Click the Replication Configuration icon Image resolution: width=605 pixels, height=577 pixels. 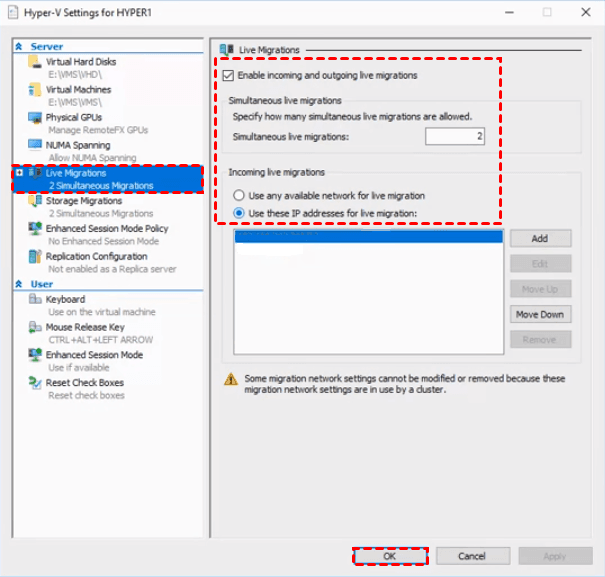click(35, 256)
